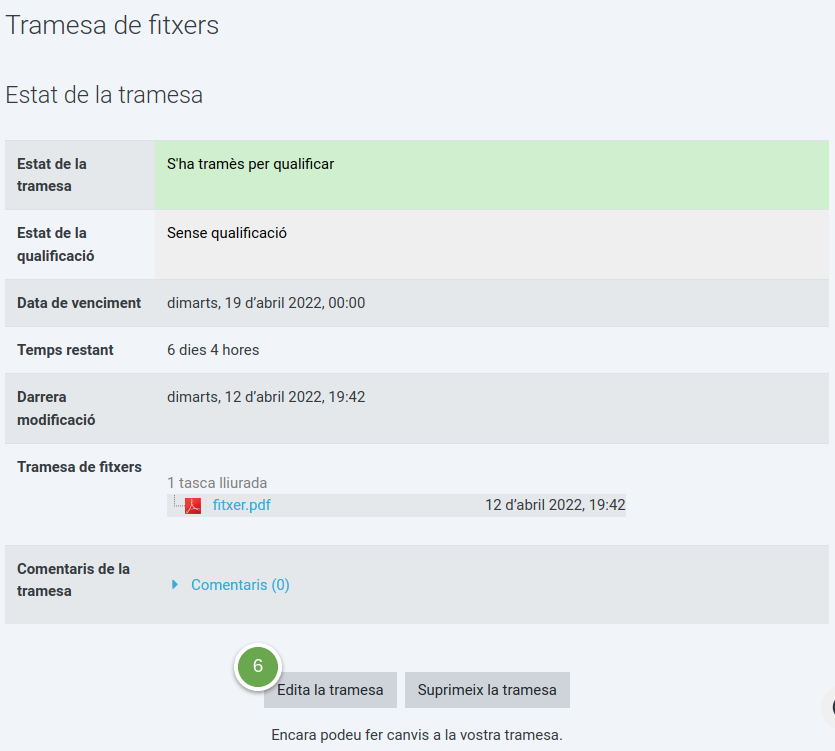Click the green S'ha tramès per qualificar cell
Image resolution: width=835 pixels, height=751 pixels.
click(x=492, y=175)
